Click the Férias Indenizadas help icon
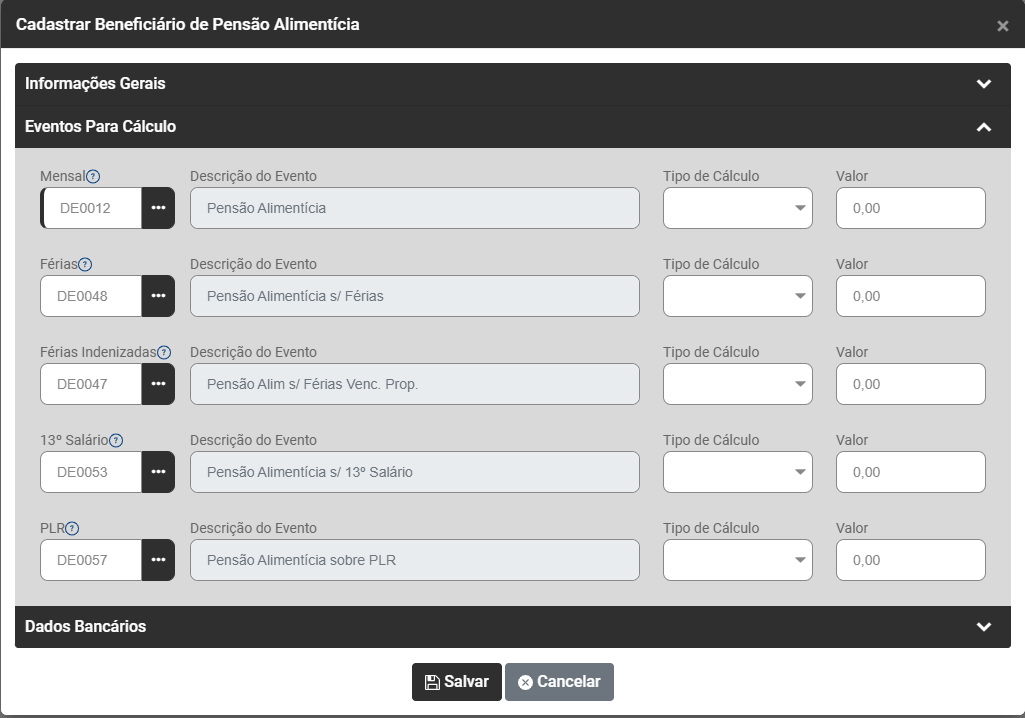The width and height of the screenshot is (1025, 718). coord(164,353)
